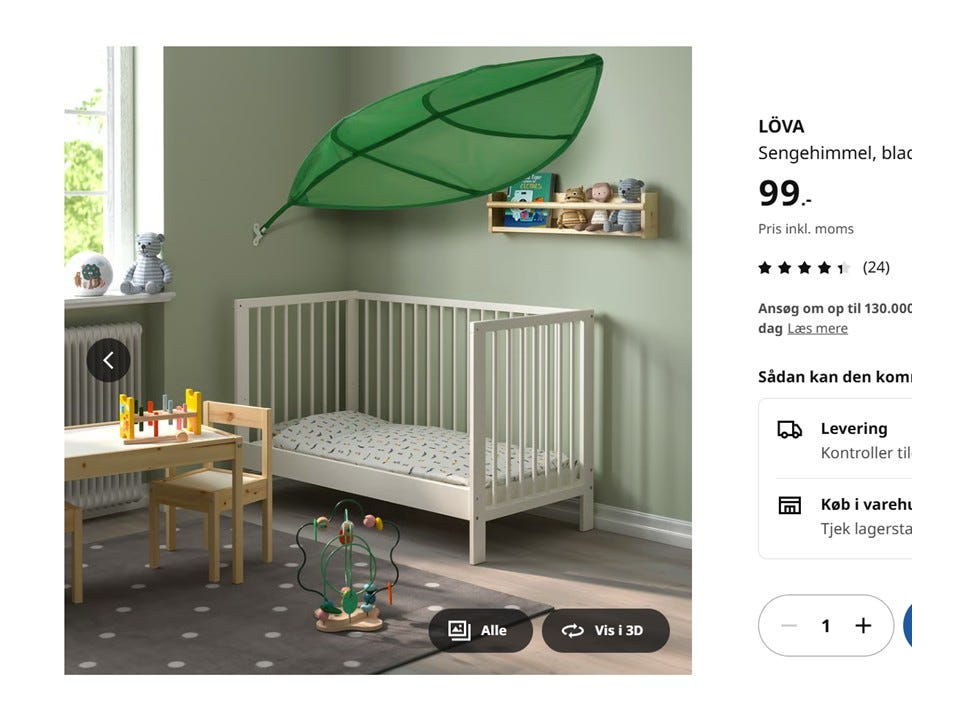Click the gallery icon on Alle button

coord(459,630)
